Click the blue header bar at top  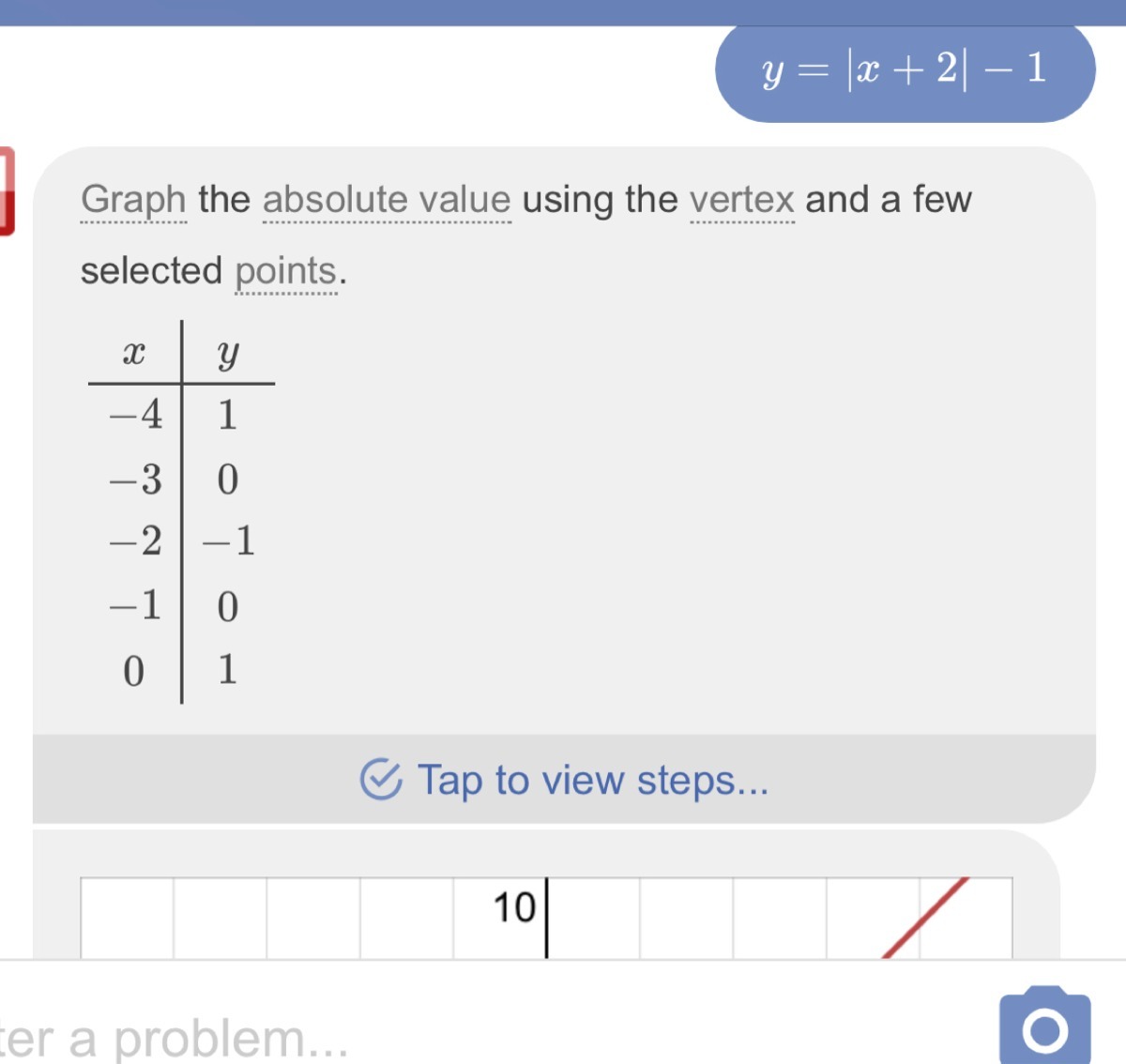563,12
